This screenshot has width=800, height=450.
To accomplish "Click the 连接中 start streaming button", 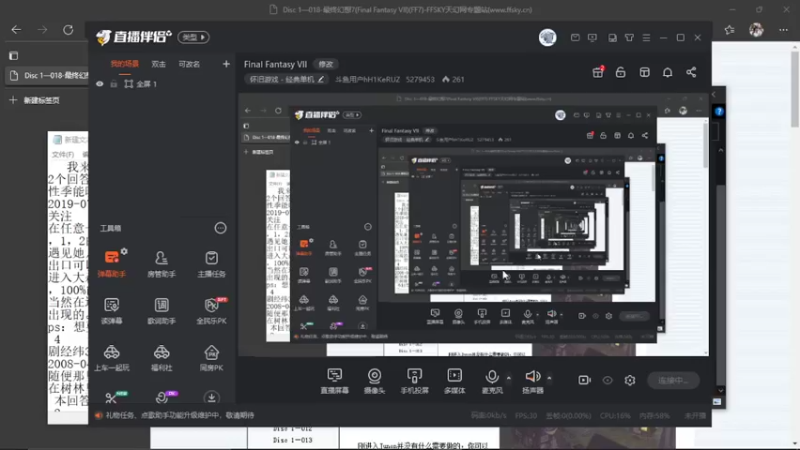I will tap(673, 380).
